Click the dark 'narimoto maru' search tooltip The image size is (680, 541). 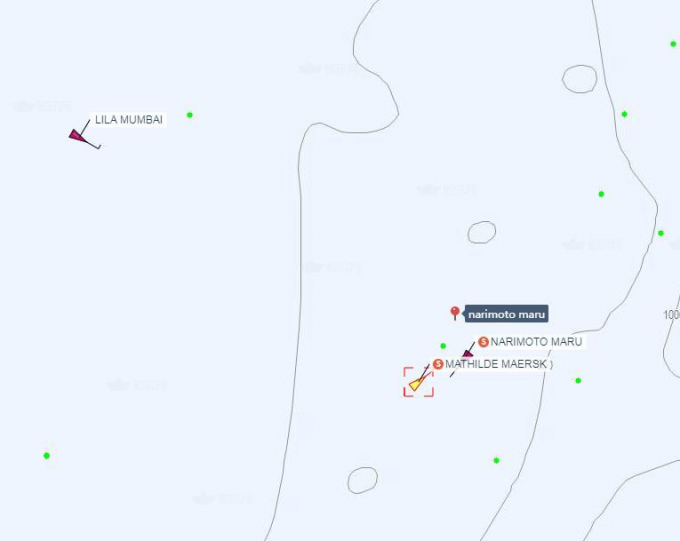click(x=506, y=314)
